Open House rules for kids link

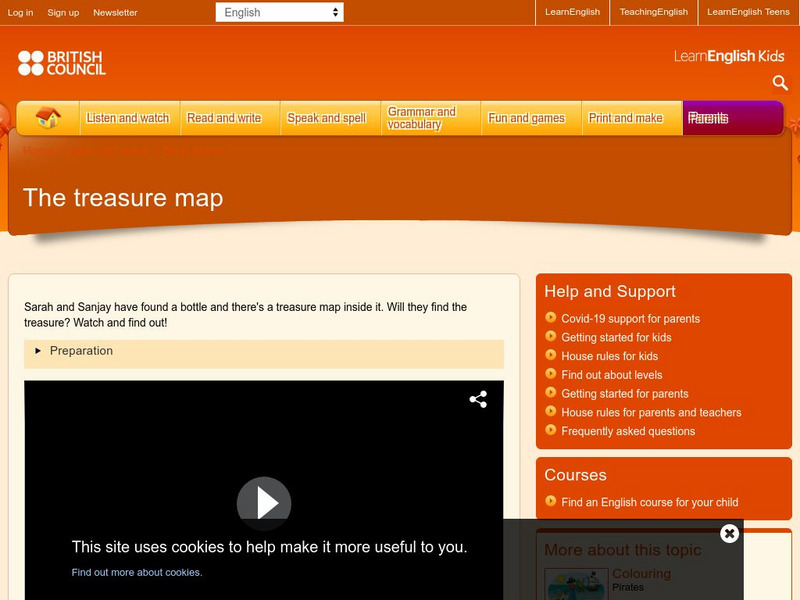610,356
